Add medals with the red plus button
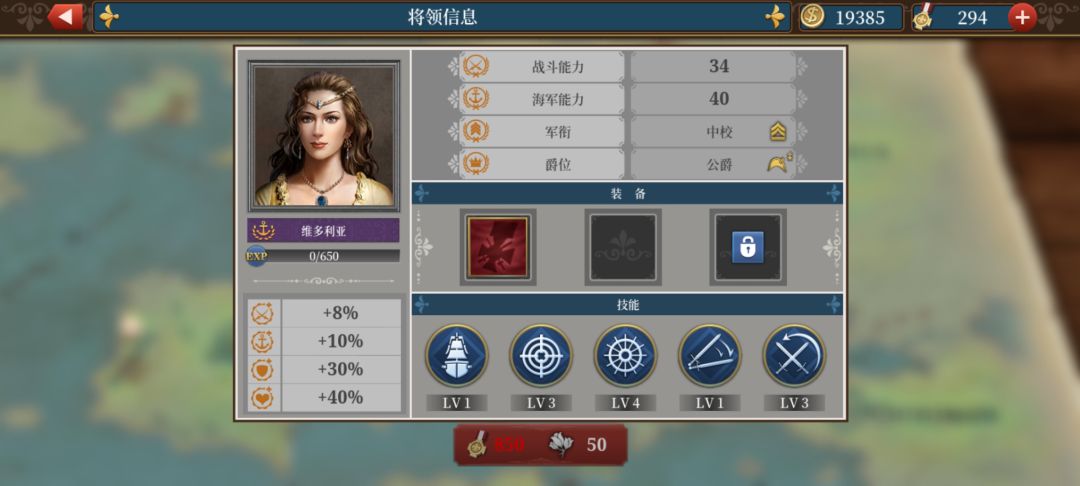1080x486 pixels. [x=1022, y=17]
